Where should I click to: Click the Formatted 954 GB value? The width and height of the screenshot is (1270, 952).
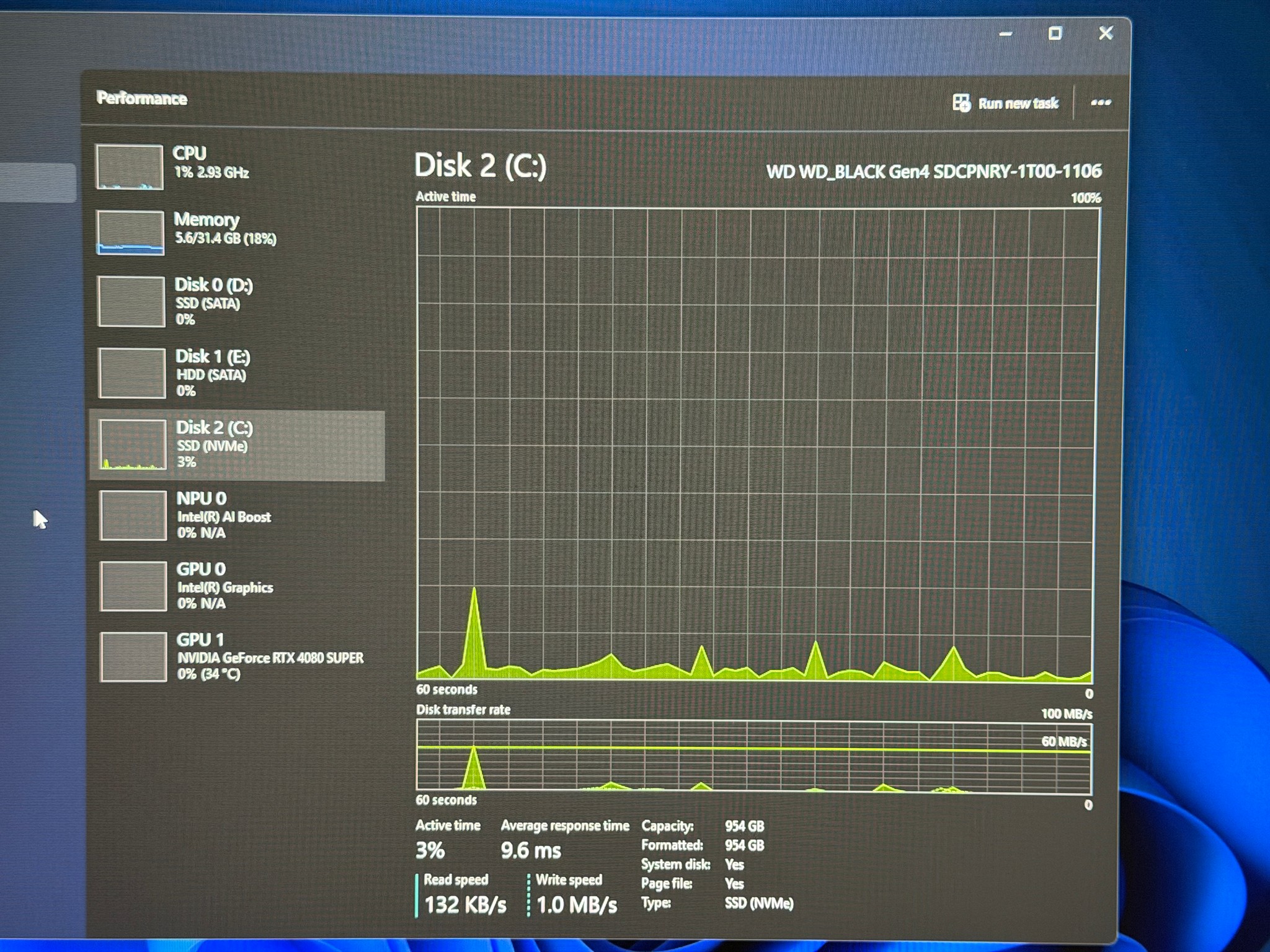[x=745, y=845]
